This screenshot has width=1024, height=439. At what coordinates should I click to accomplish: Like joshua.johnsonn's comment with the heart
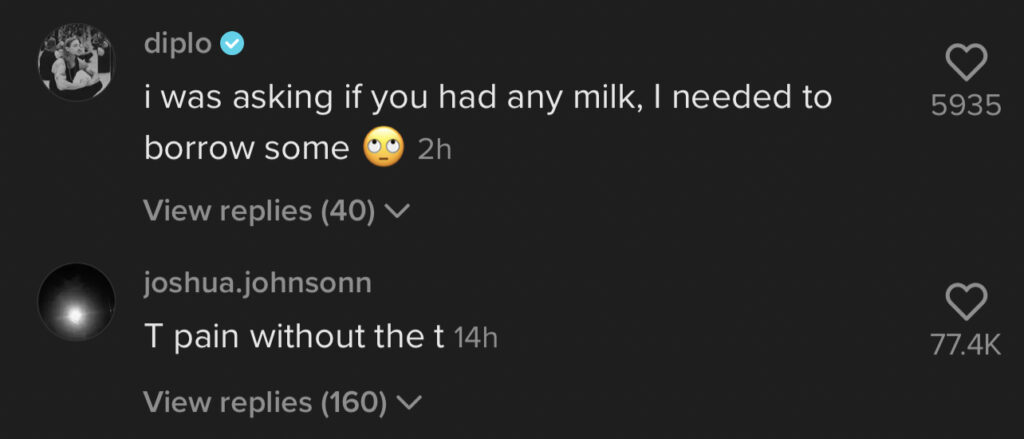point(965,301)
